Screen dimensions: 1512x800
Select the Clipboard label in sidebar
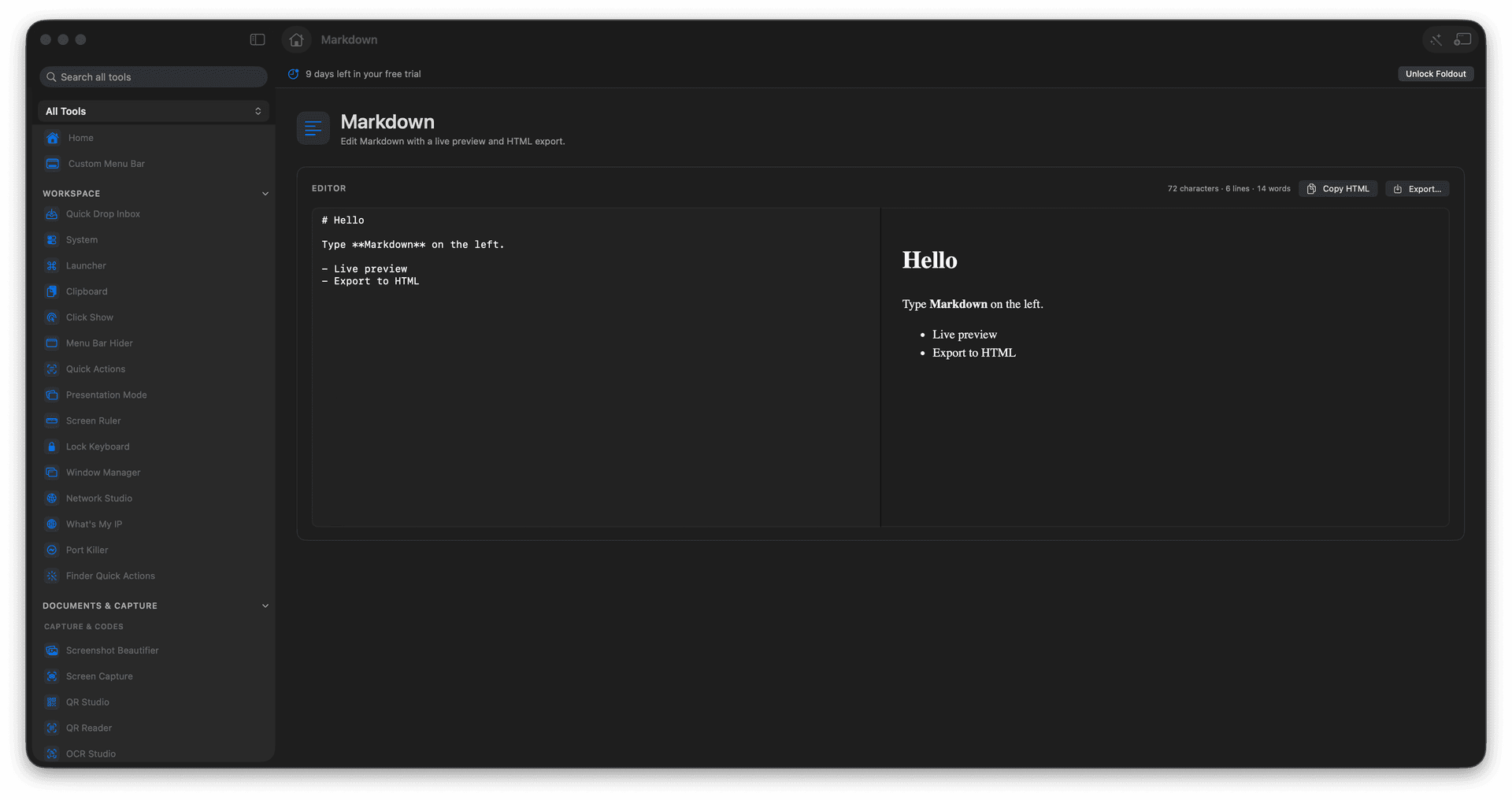[87, 291]
